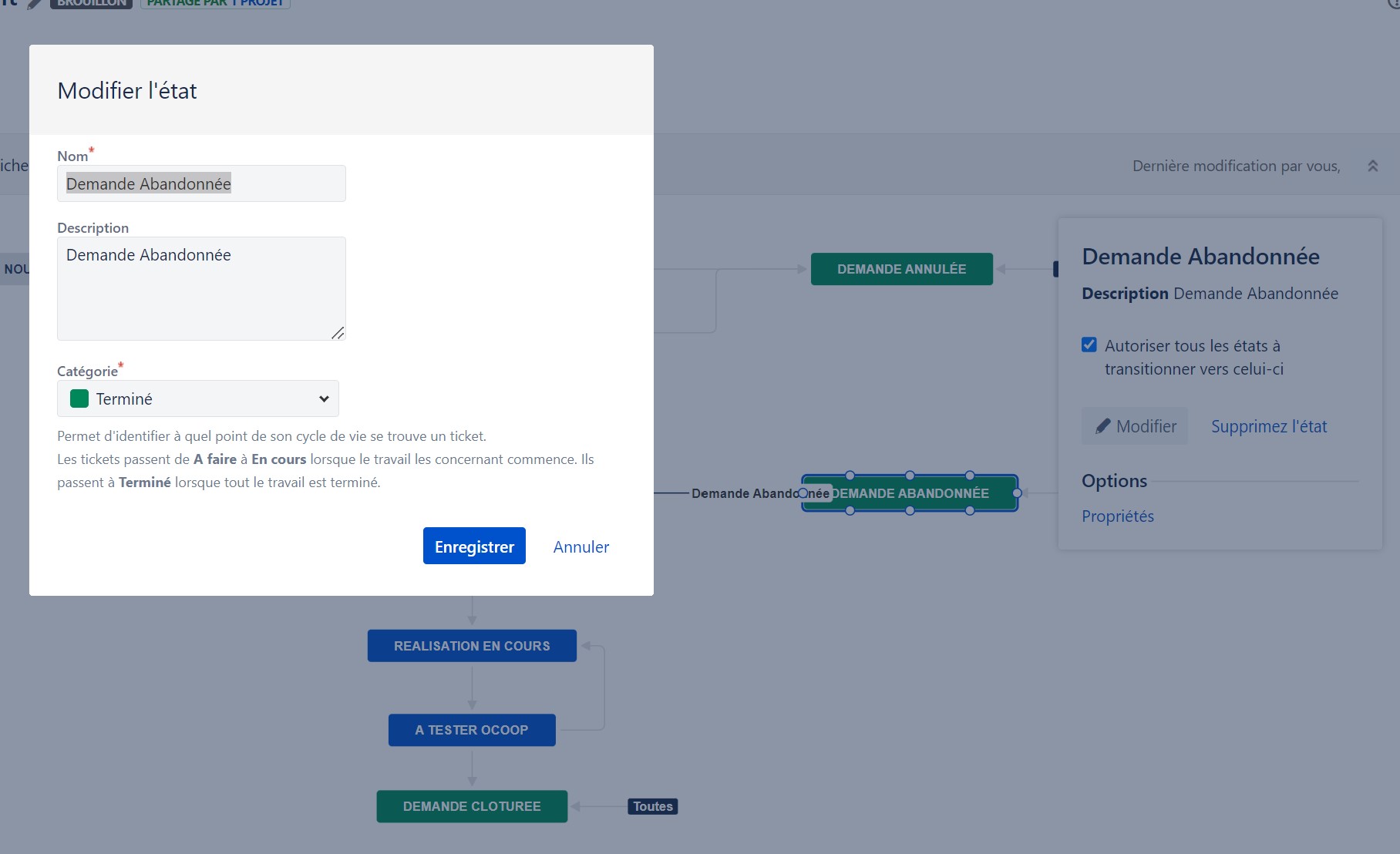
Task: Click the BROUILLON status badge
Action: (90, 3)
